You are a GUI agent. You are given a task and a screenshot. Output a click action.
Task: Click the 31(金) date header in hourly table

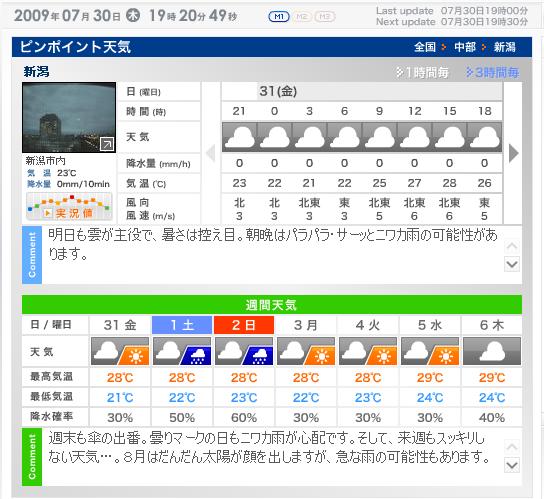[x=278, y=91]
